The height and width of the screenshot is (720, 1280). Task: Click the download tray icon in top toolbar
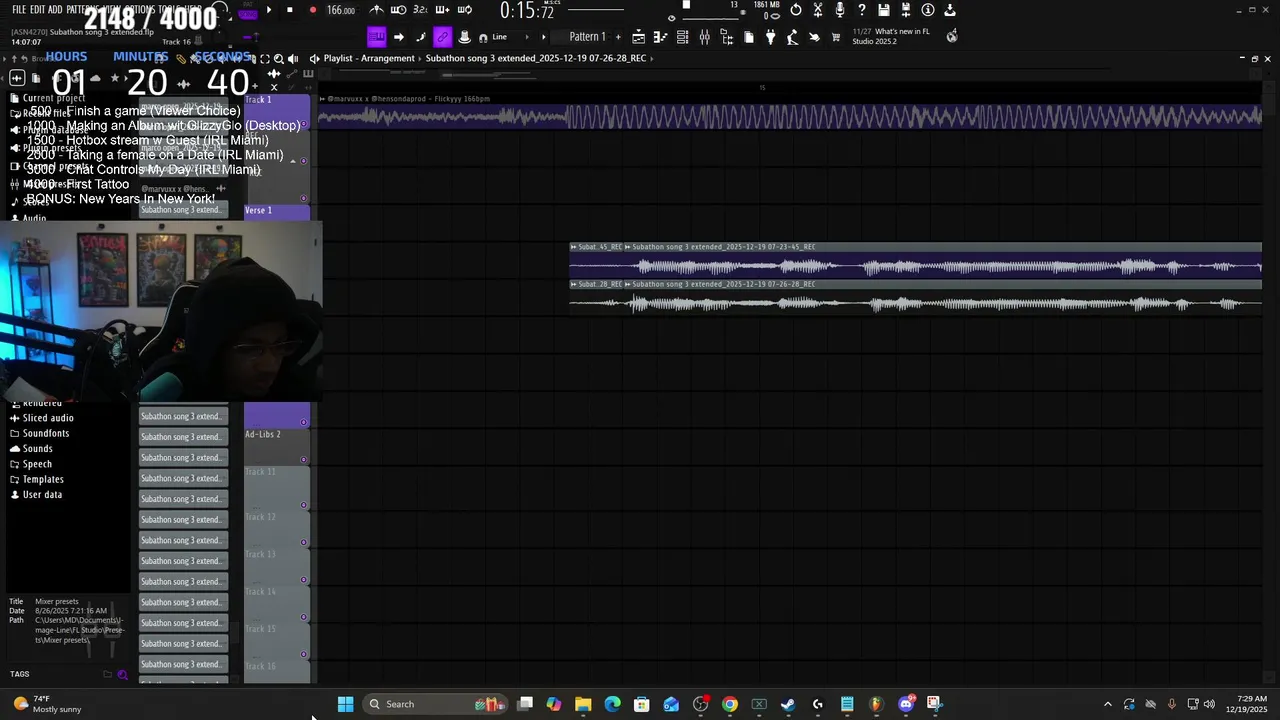[950, 10]
